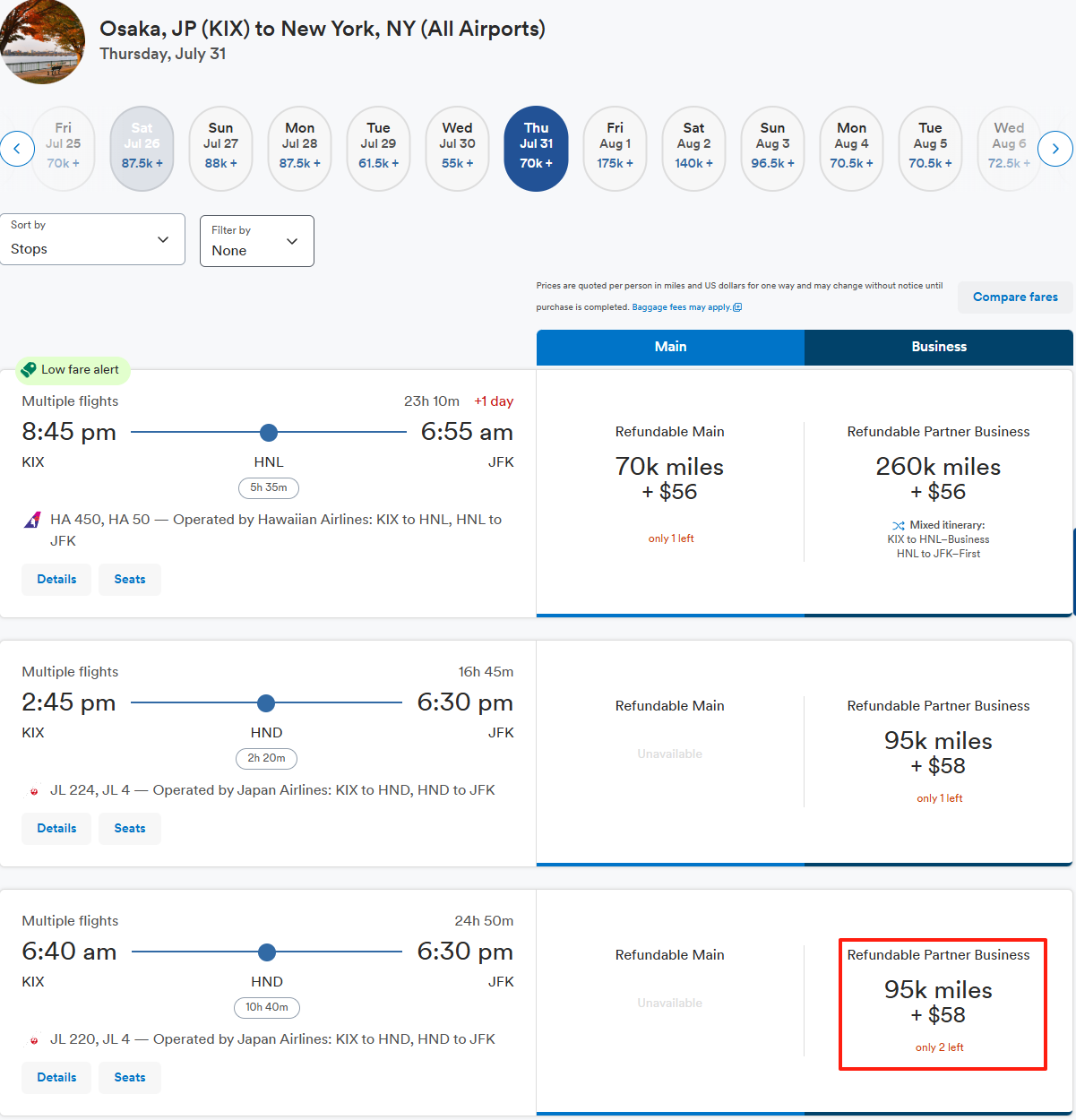The height and width of the screenshot is (1120, 1076).
Task: Select the Main fare tab
Action: point(670,347)
